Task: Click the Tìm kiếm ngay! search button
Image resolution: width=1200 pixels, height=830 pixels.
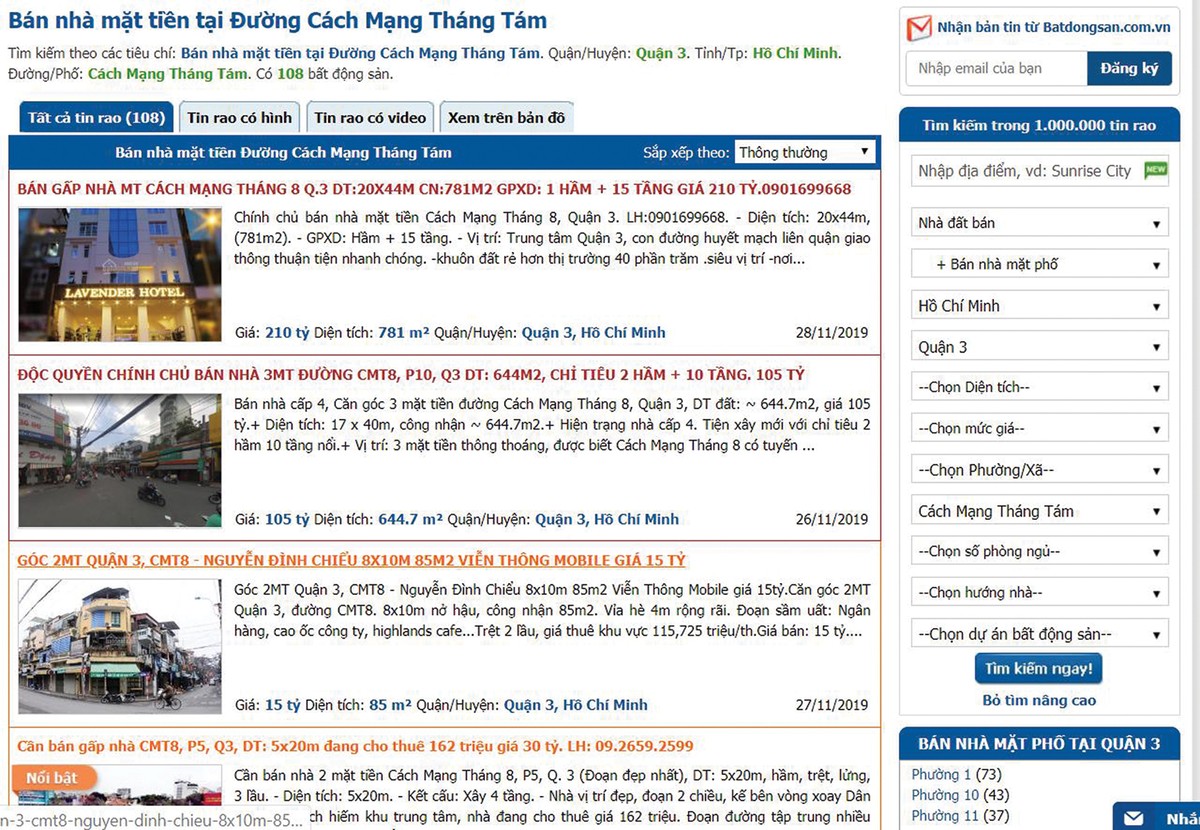Action: (1038, 668)
